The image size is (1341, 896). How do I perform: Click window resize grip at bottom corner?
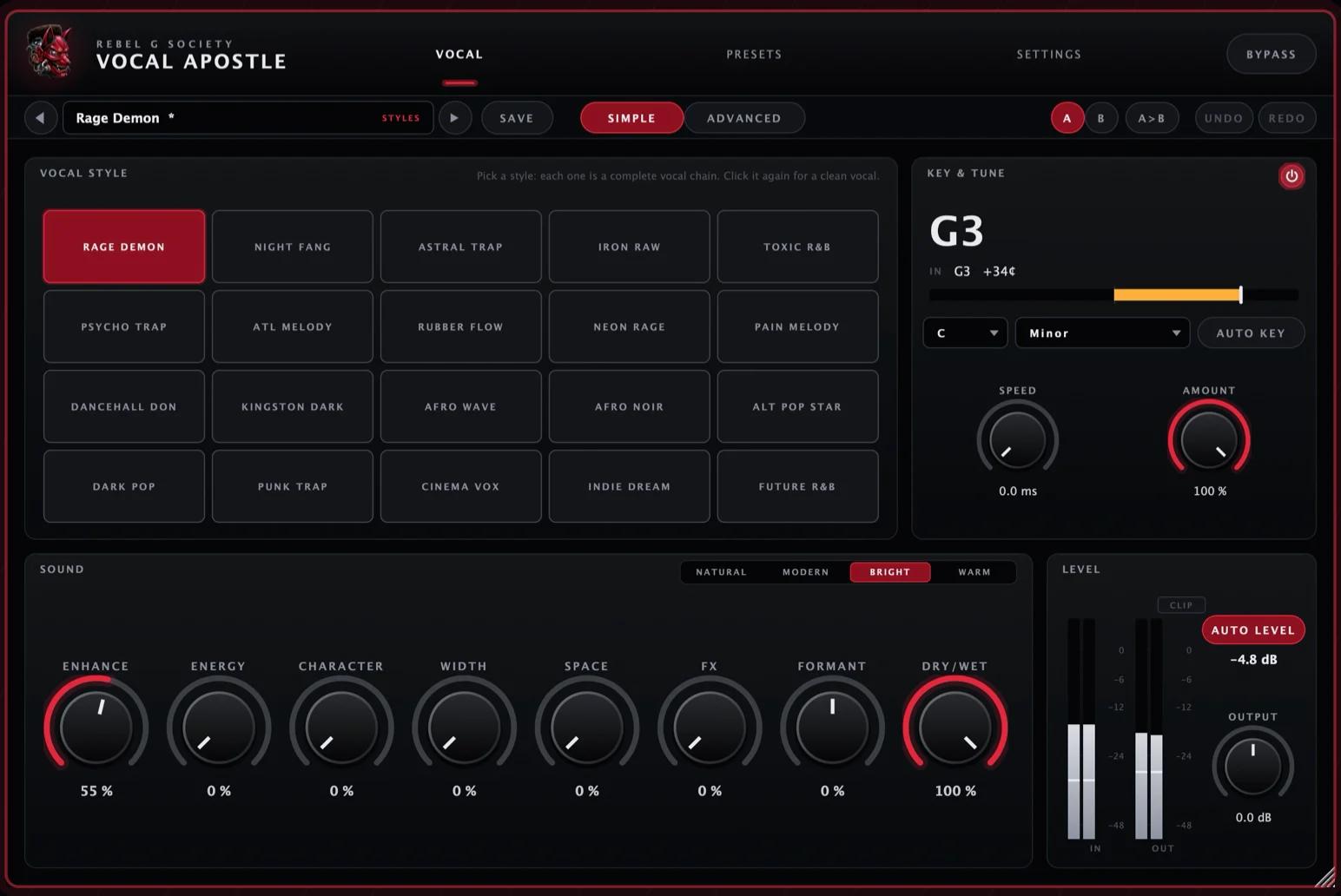1324,877
